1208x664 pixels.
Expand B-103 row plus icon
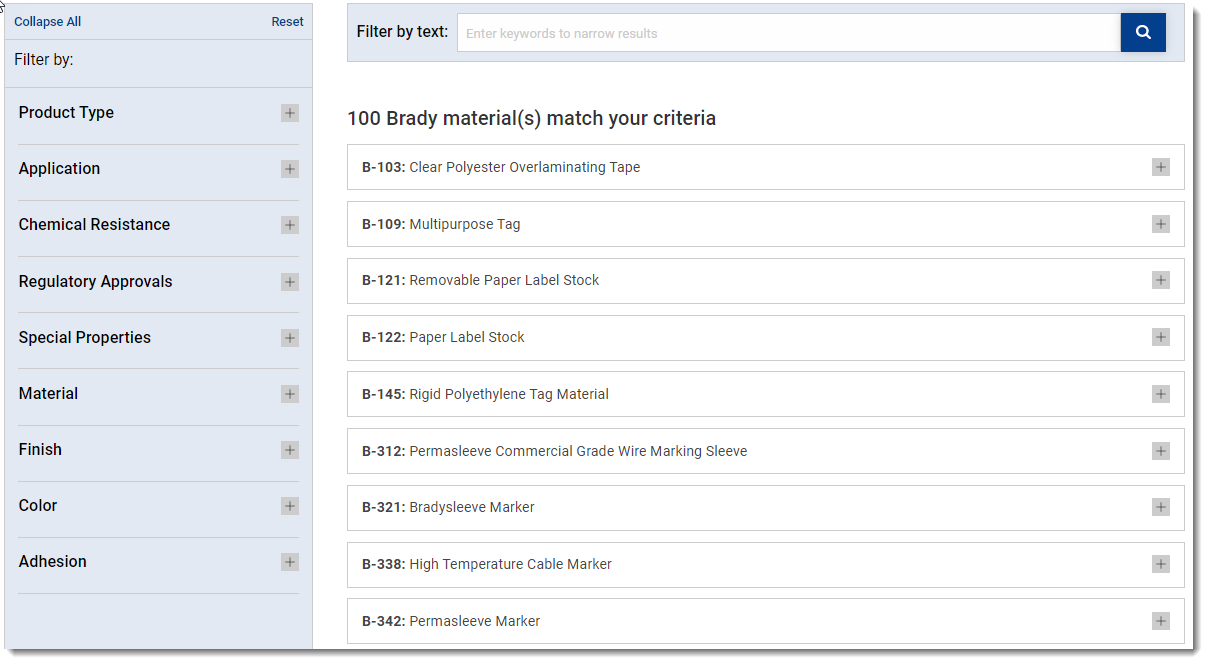click(x=1161, y=167)
